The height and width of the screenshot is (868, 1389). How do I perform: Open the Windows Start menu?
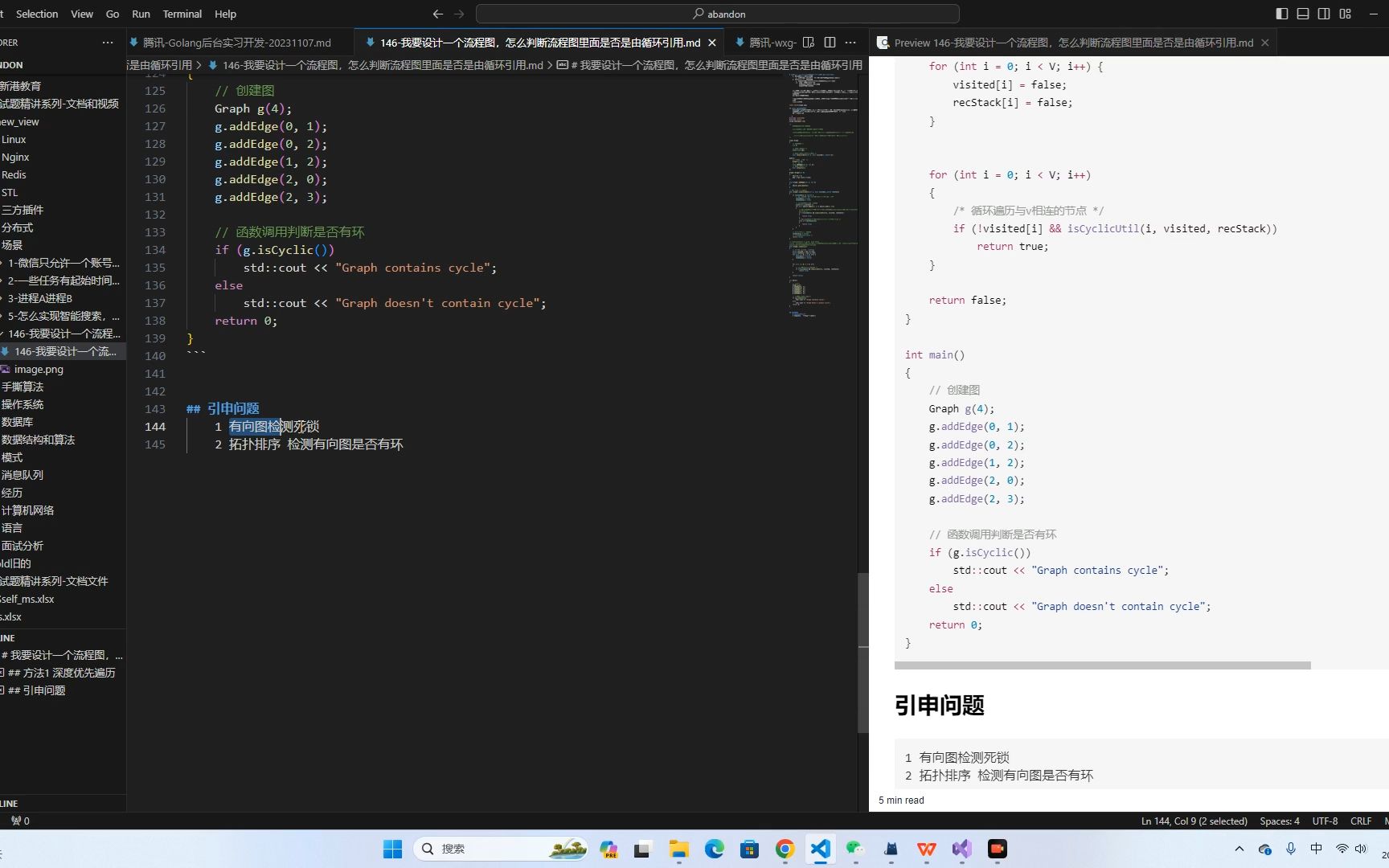(392, 849)
